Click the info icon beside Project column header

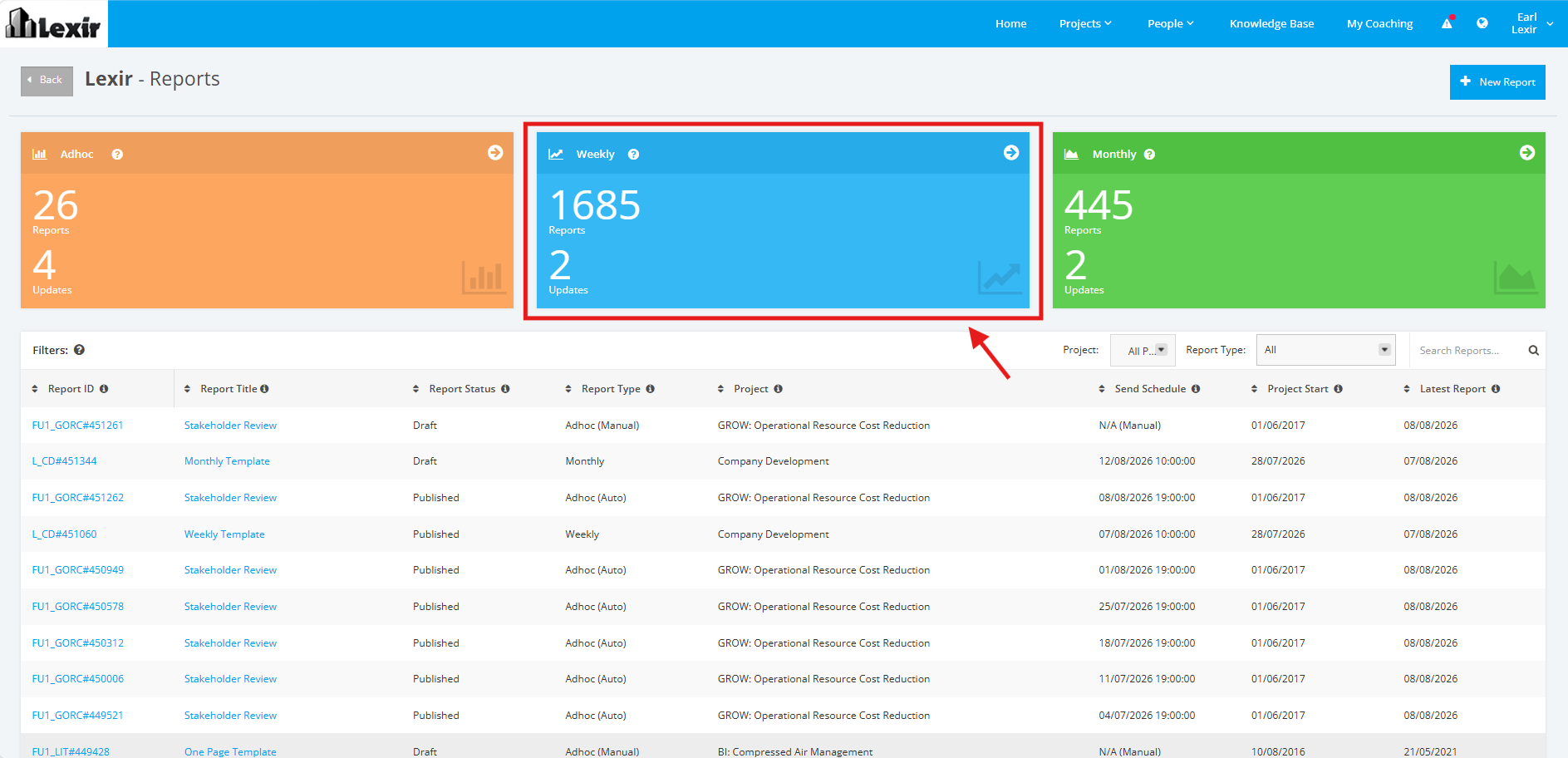tap(778, 389)
